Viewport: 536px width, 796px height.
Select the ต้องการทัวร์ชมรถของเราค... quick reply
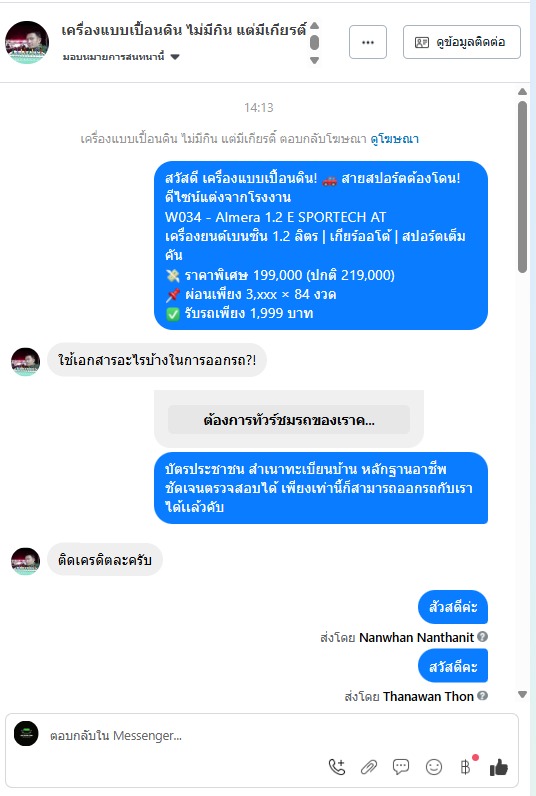click(289, 420)
